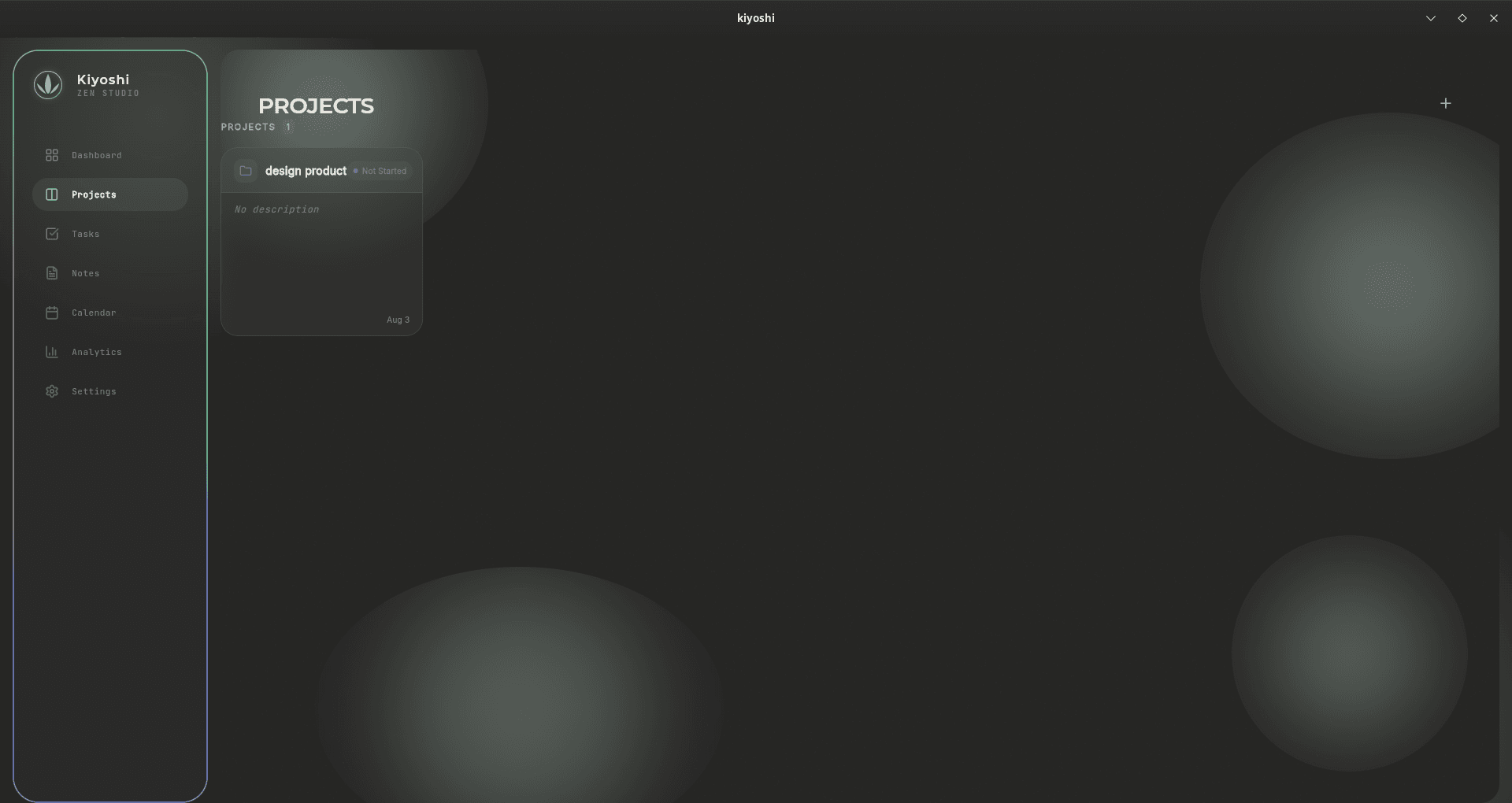1512x803 pixels.
Task: Click the Calendar icon in sidebar
Action: 52,313
